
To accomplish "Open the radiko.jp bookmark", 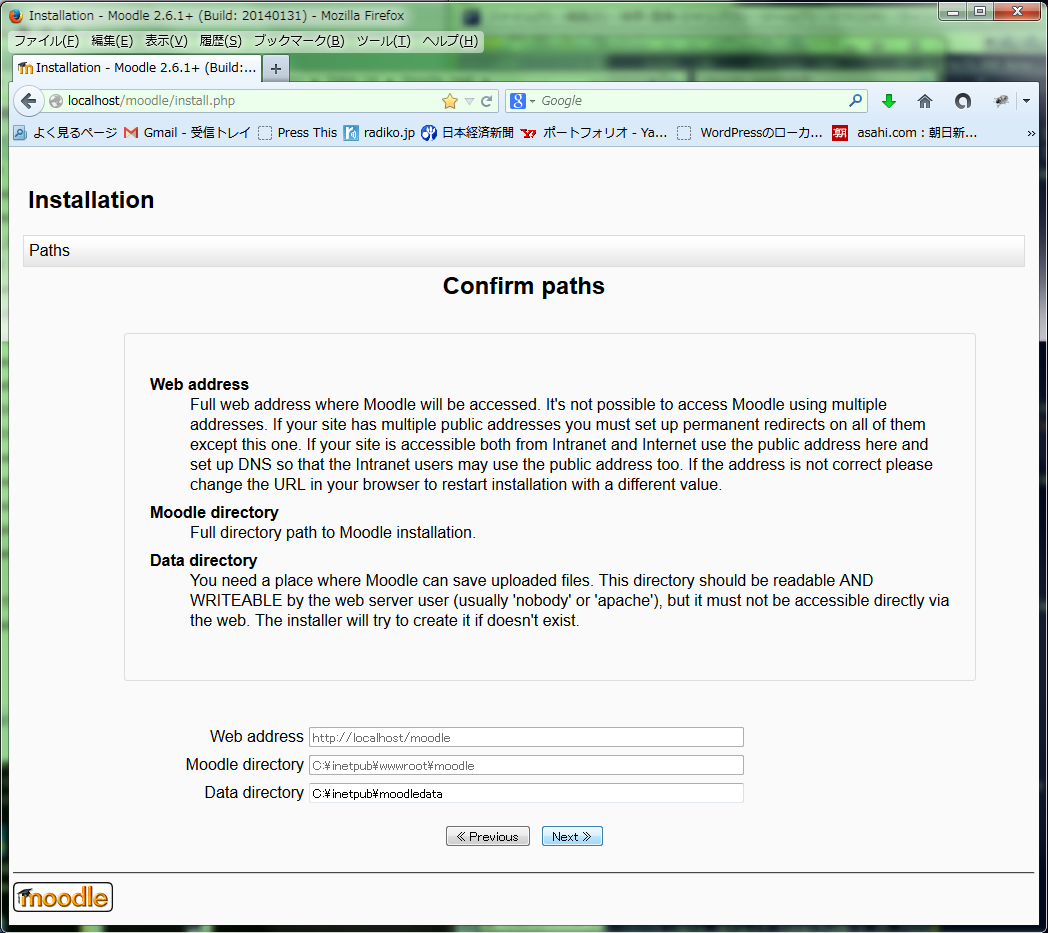I will (380, 133).
